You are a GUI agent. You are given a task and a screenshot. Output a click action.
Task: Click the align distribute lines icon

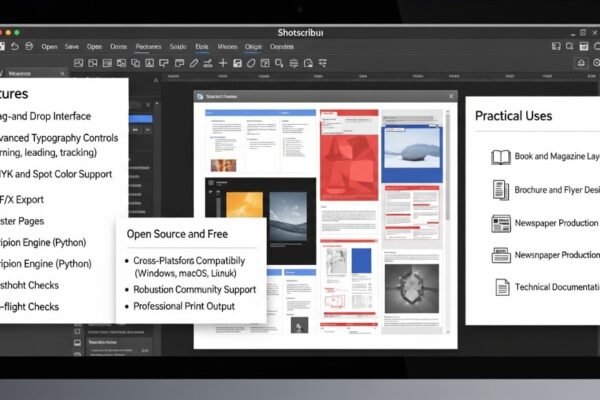point(294,63)
